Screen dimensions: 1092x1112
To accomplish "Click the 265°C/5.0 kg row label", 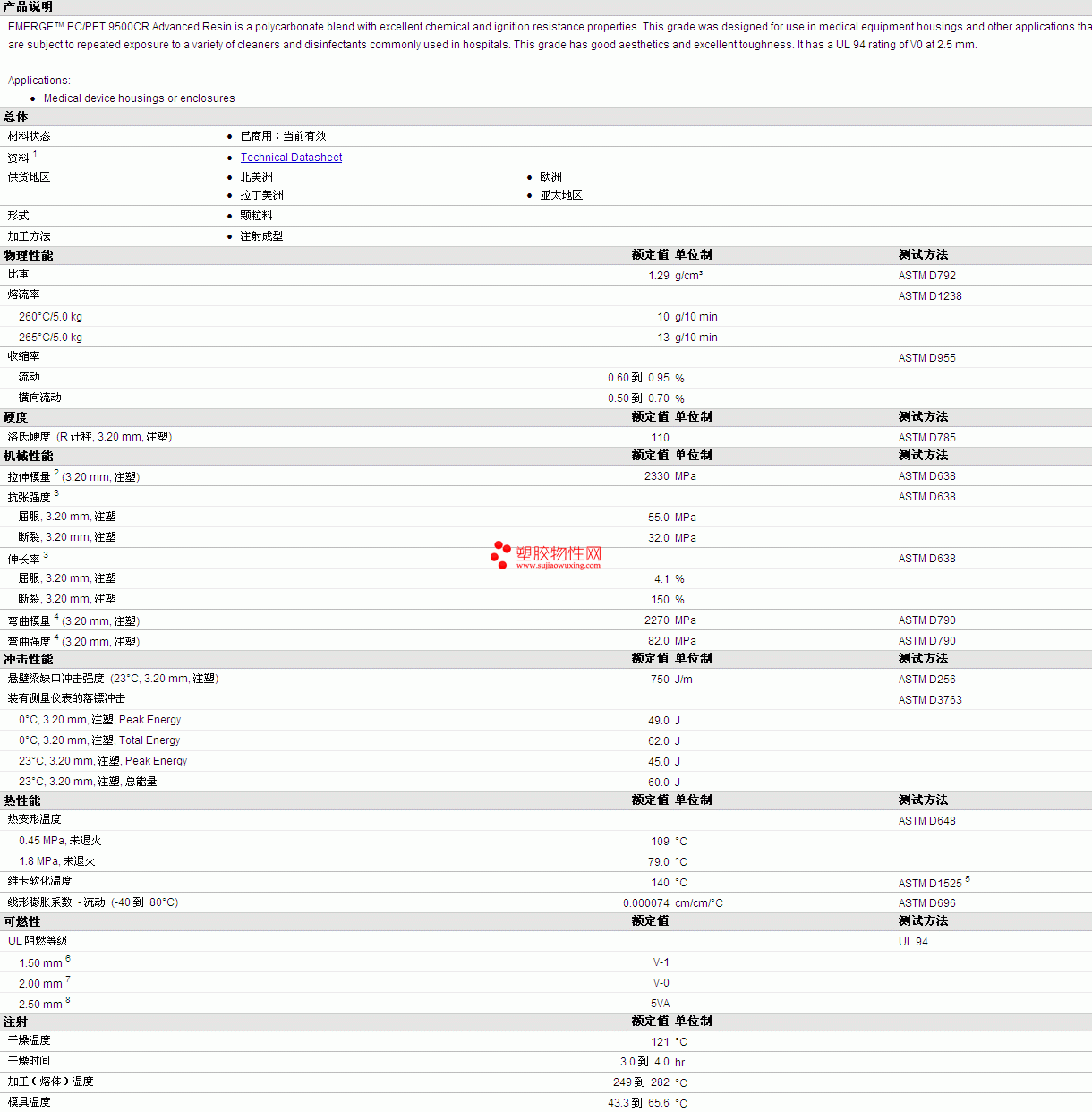I will pos(50,338).
